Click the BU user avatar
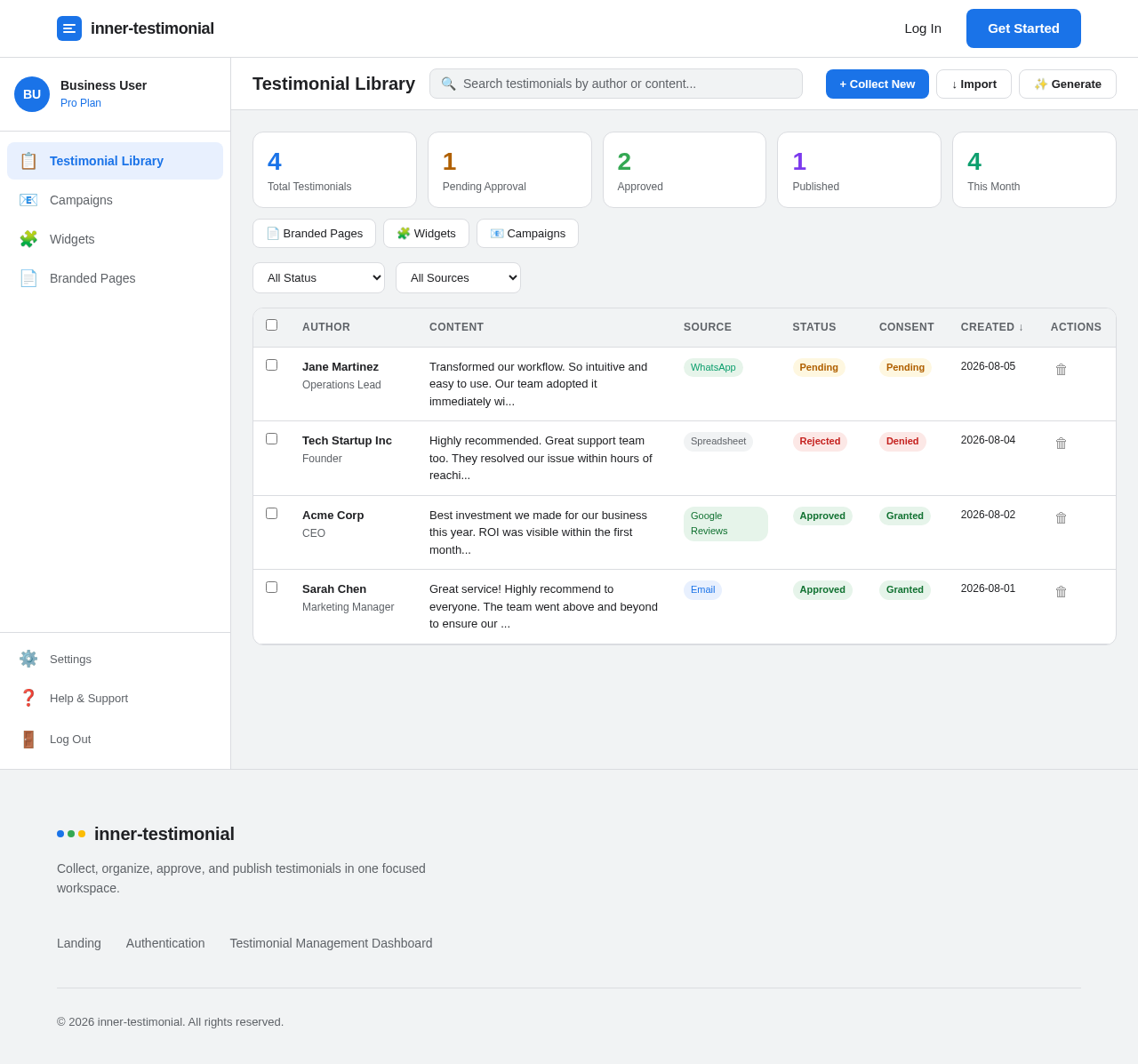The image size is (1138, 1064). (x=32, y=94)
